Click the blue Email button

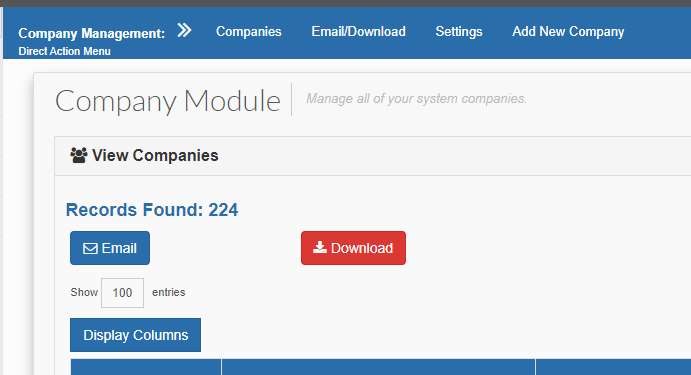point(110,248)
